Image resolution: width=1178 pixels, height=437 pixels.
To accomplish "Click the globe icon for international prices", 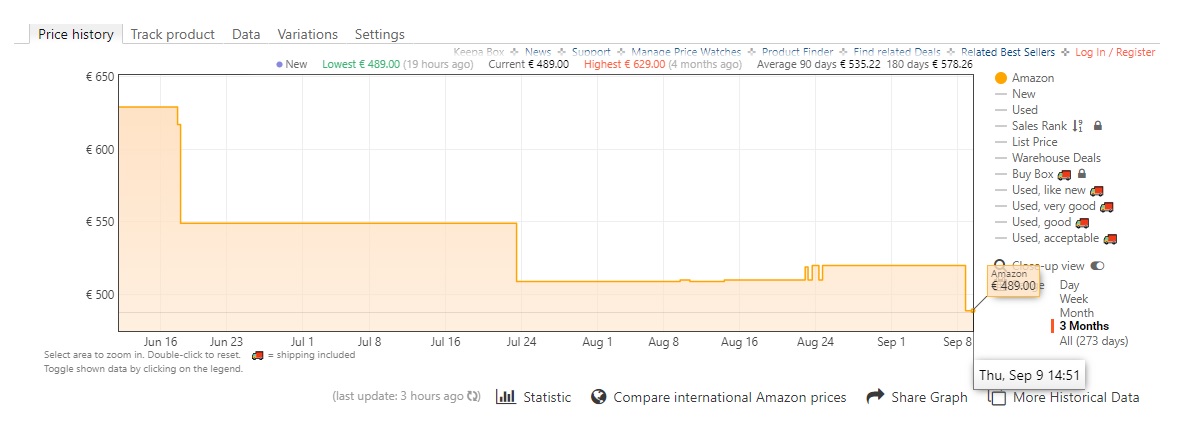I will pyautogui.click(x=599, y=397).
